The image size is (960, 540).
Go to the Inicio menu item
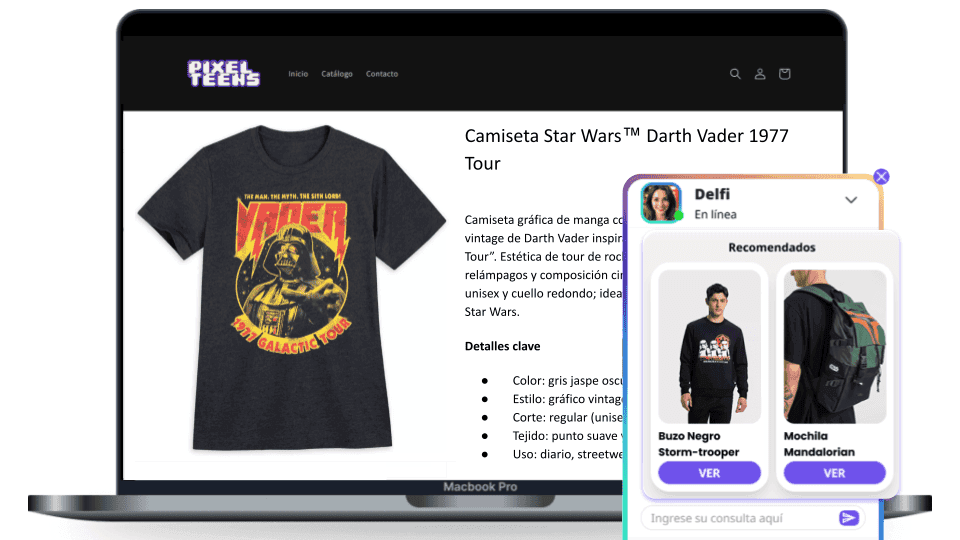tap(298, 74)
